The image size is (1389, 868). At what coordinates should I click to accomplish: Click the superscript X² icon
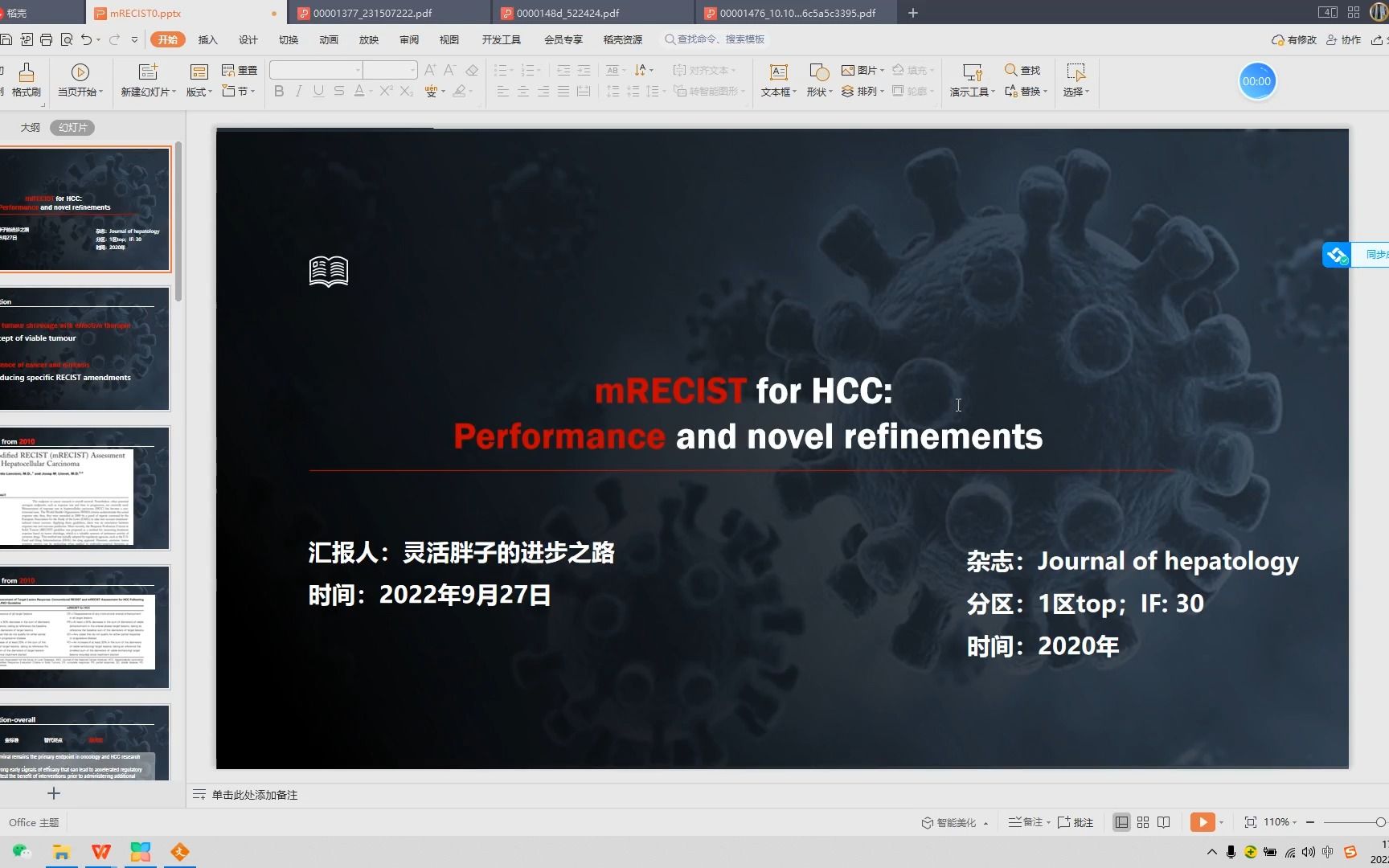pos(386,91)
